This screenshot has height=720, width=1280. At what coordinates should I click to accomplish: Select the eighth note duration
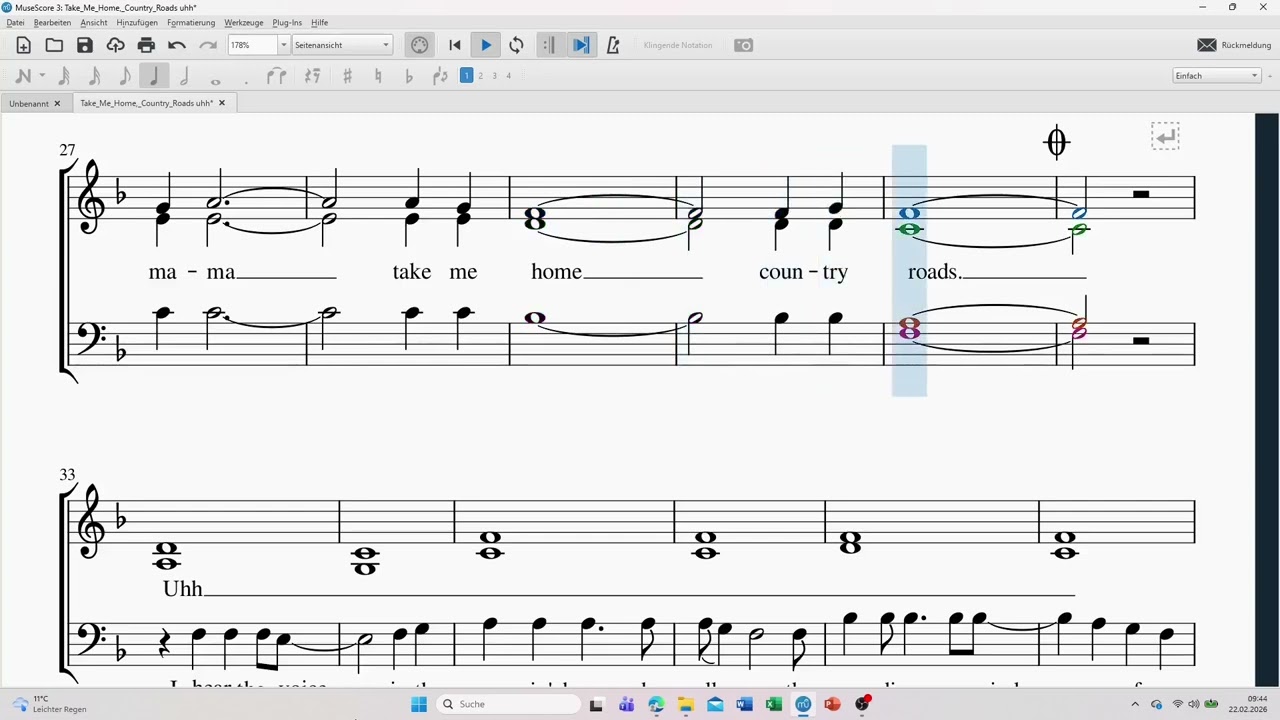pos(124,76)
